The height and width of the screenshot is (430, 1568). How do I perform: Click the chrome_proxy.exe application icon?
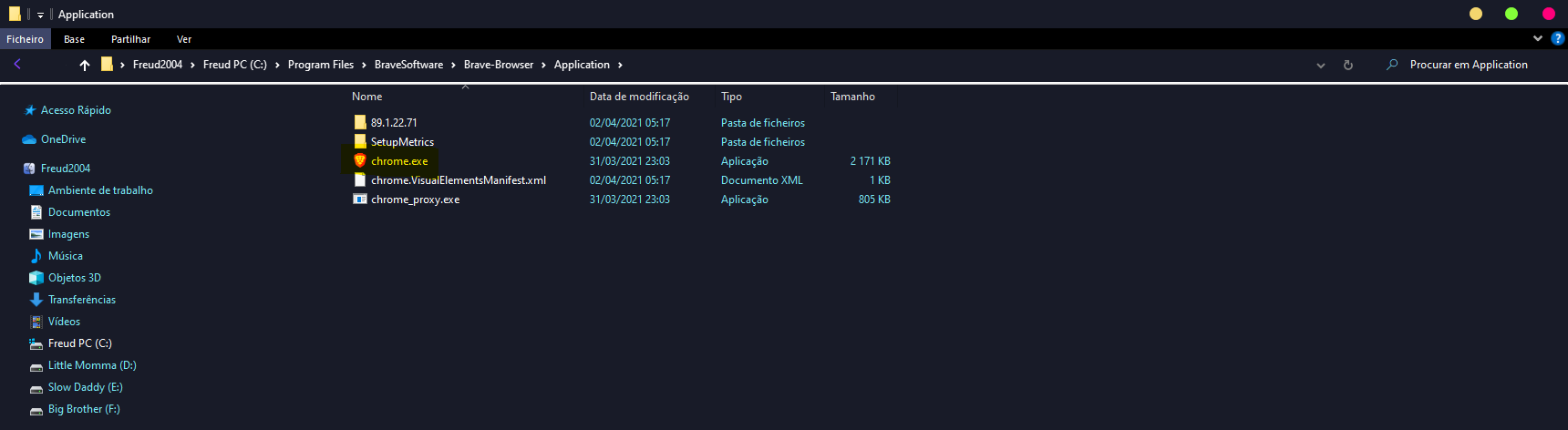click(360, 199)
